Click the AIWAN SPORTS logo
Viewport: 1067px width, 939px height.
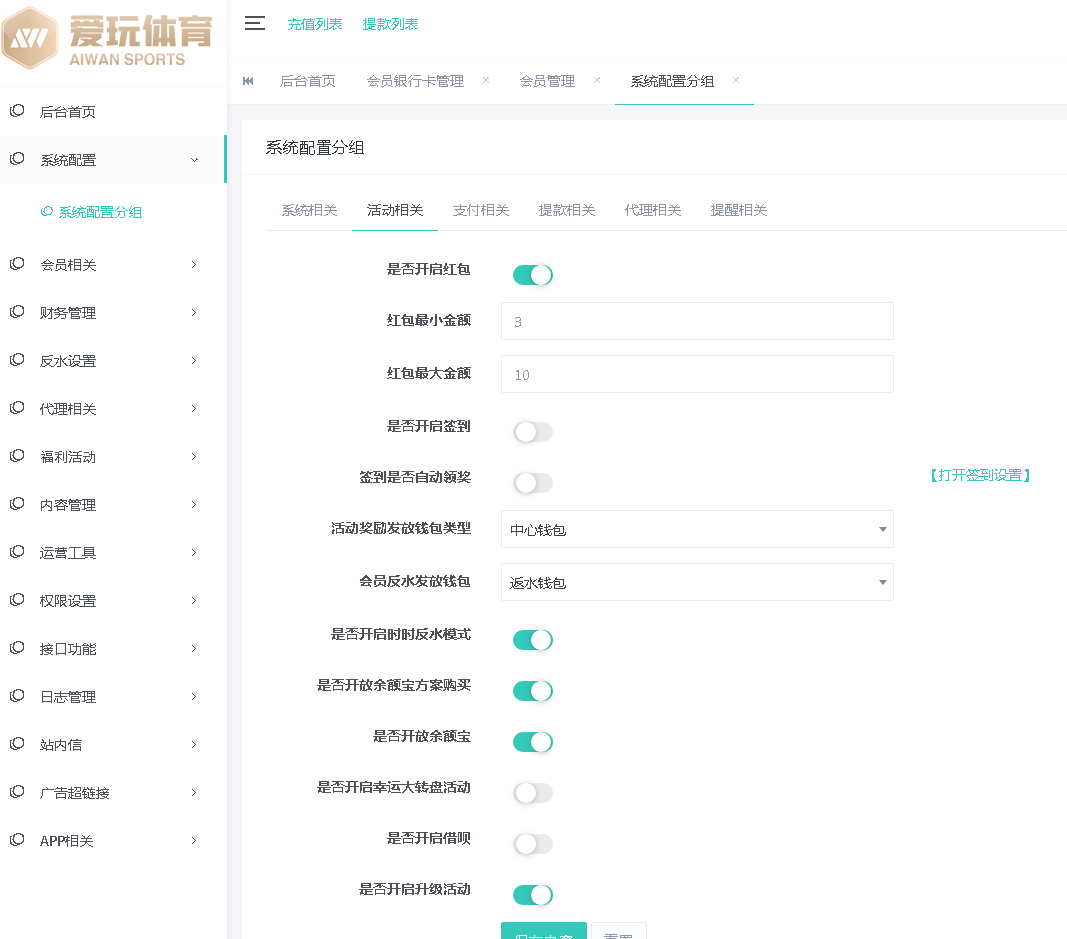pos(108,38)
